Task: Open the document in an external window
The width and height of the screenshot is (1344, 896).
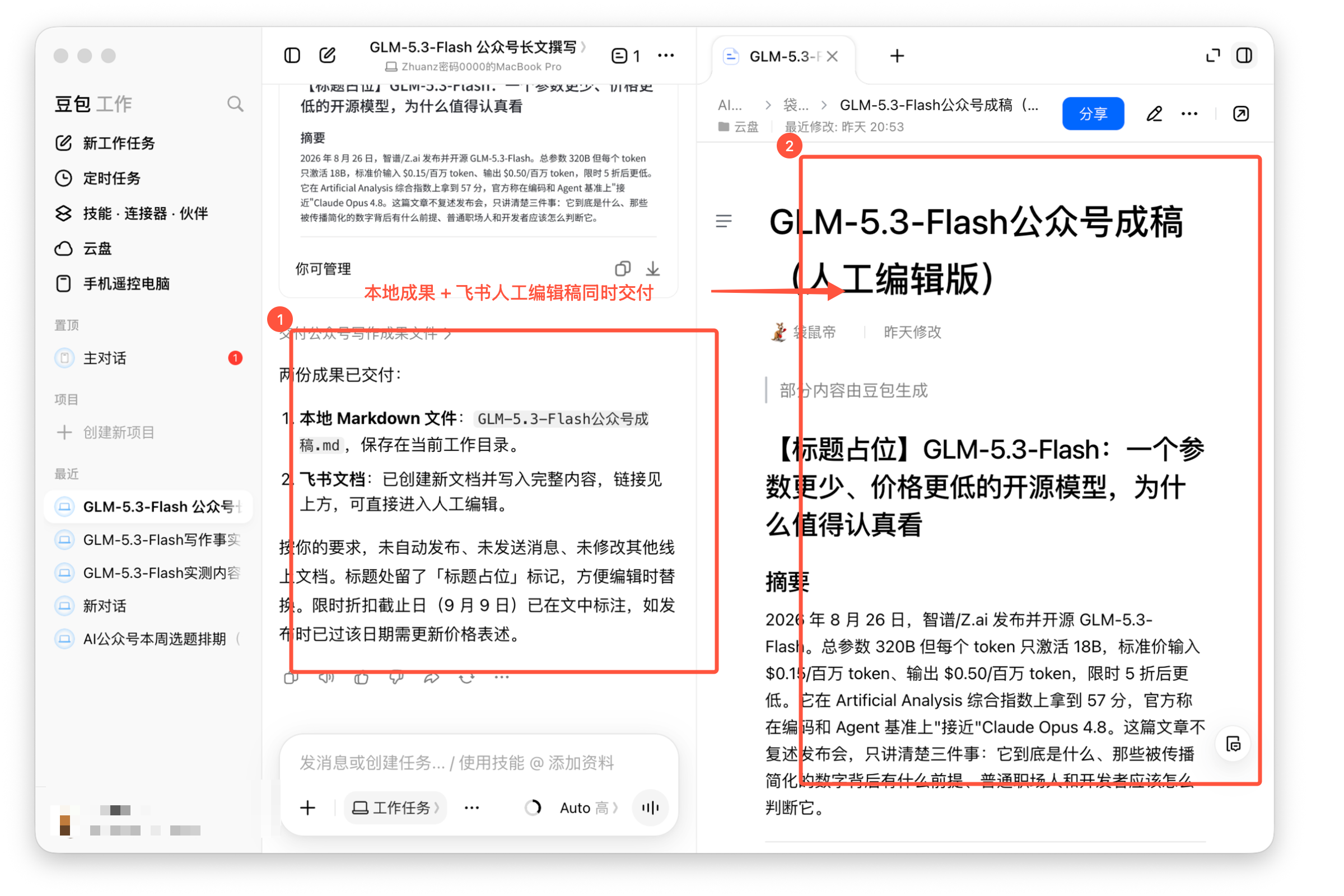Action: pos(1240,114)
